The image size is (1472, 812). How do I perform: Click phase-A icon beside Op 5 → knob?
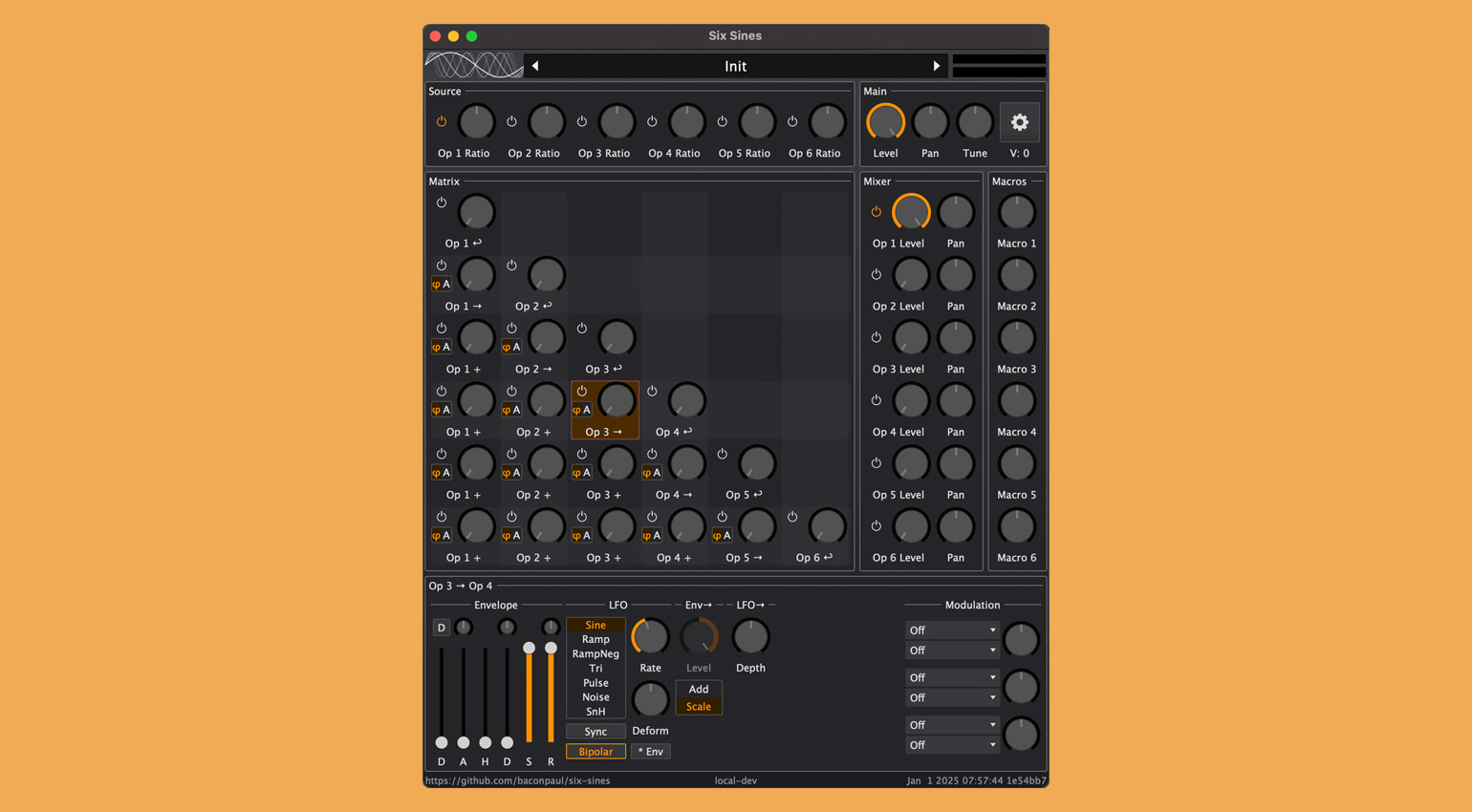[x=722, y=536]
